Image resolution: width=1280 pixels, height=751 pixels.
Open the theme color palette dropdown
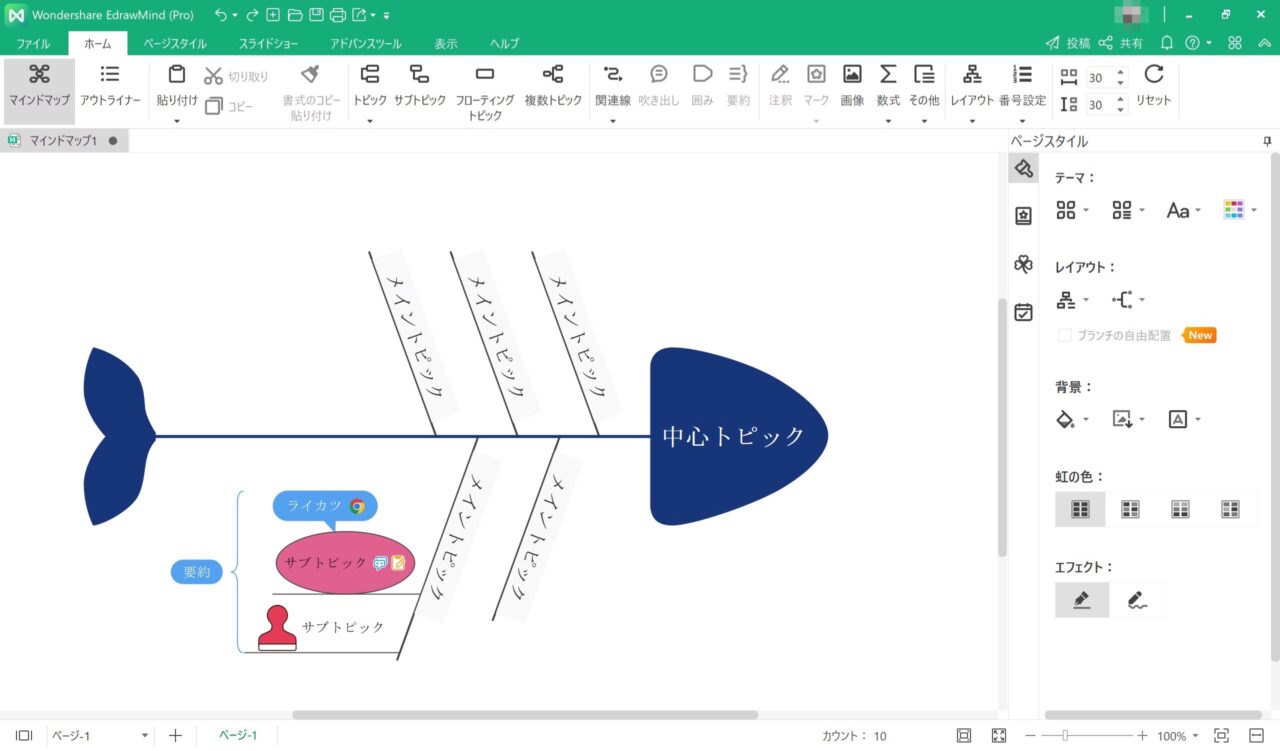pyautogui.click(x=1240, y=210)
